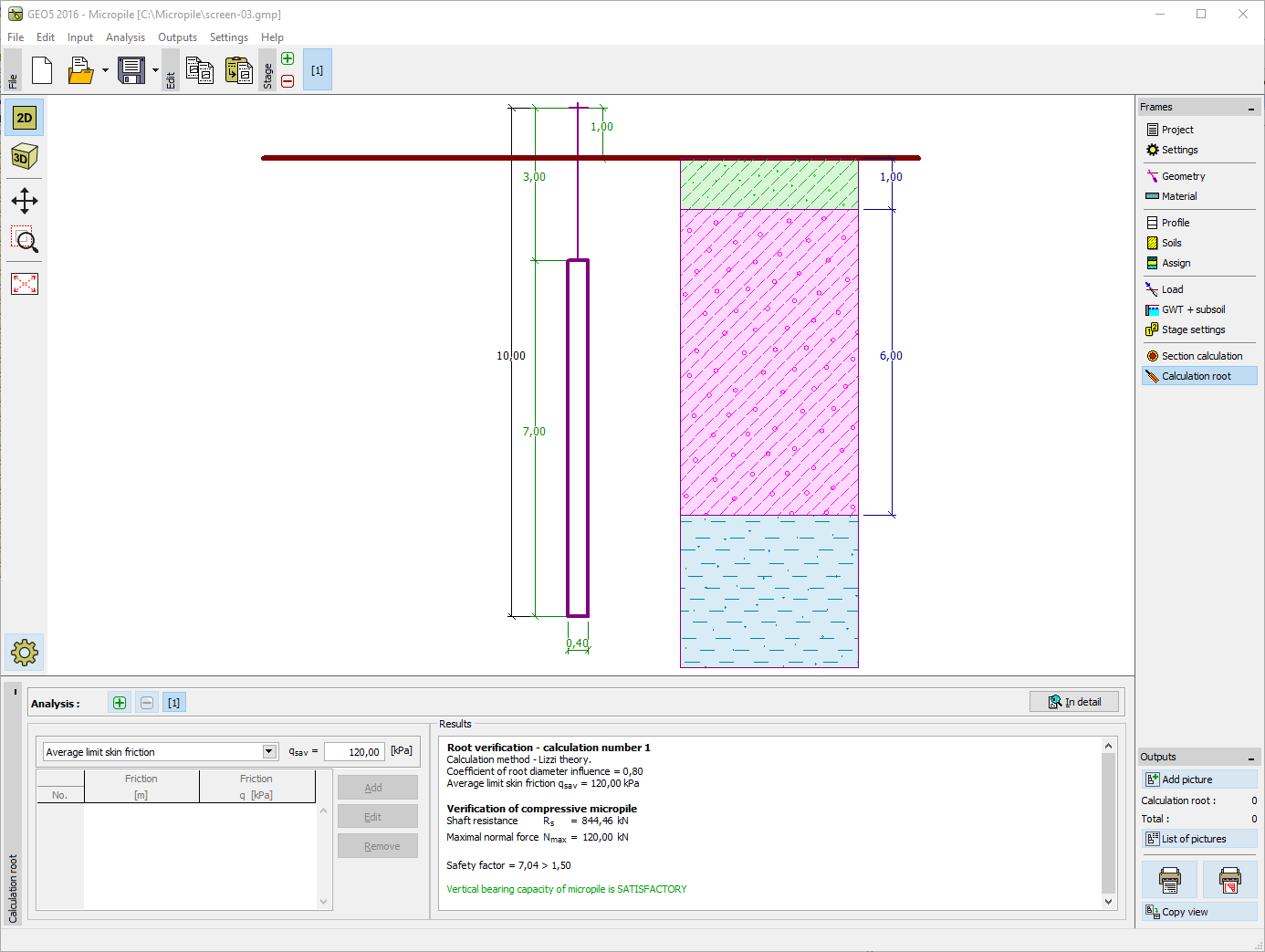
Task: Expand the Open file dropdown arrow
Action: tap(105, 70)
